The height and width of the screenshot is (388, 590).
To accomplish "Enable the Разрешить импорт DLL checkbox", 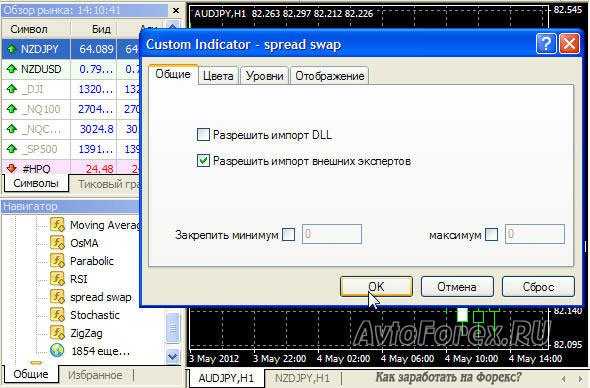I will (x=203, y=134).
